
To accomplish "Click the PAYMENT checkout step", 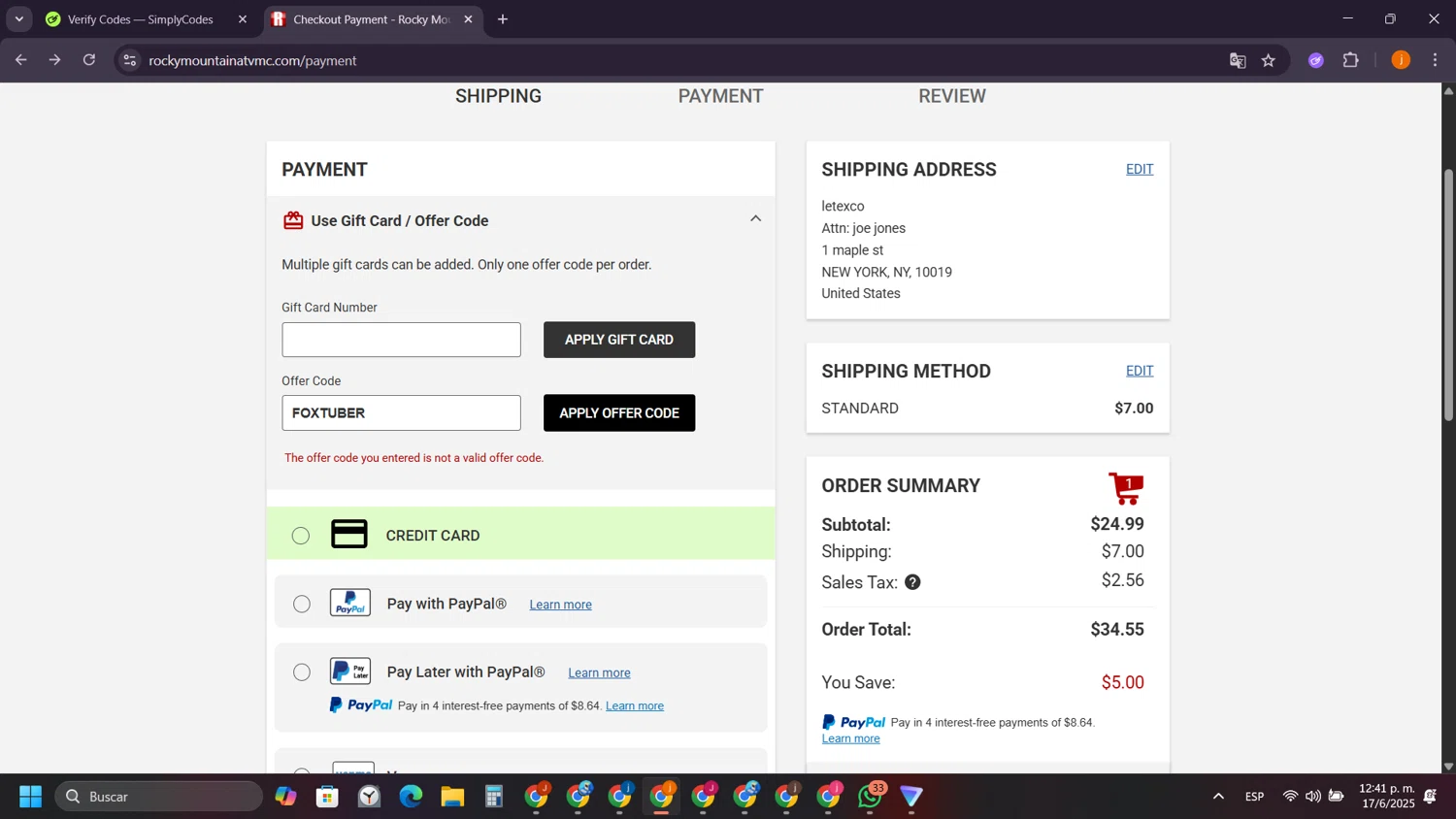I will click(x=720, y=96).
